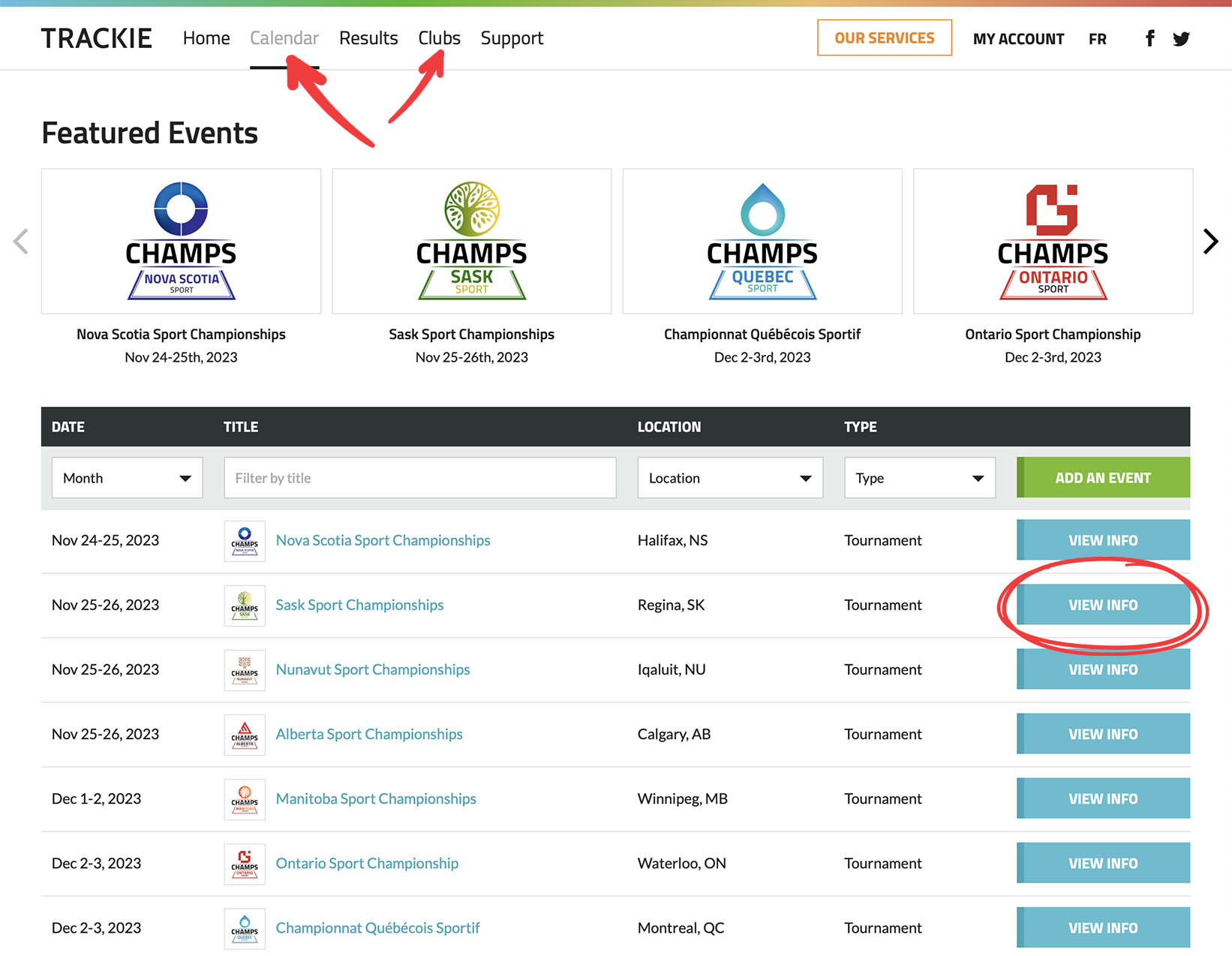
Task: Expand the Type filter dropdown
Action: [919, 478]
